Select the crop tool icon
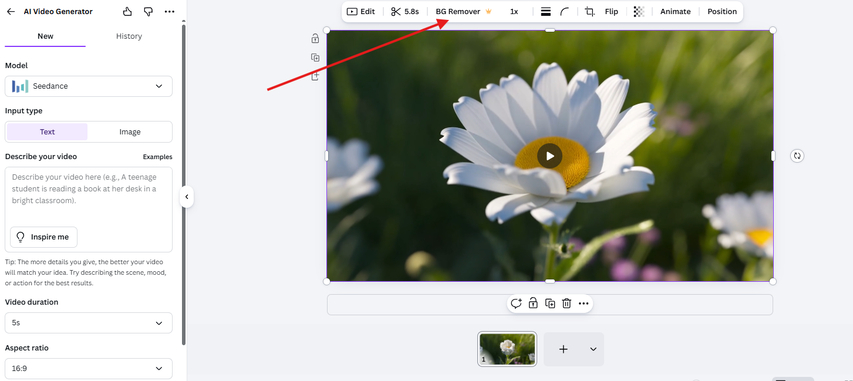This screenshot has height=381, width=853. pos(590,11)
